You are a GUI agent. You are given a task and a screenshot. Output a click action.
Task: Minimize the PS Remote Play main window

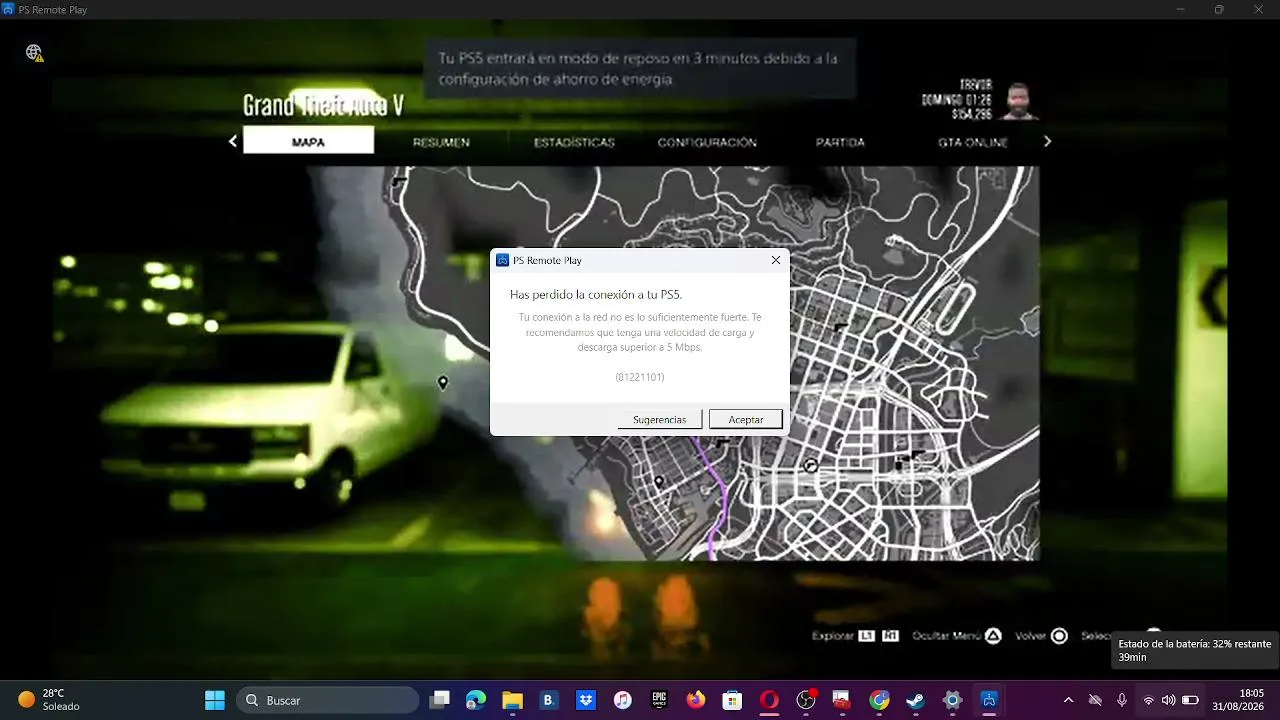[x=1181, y=9]
